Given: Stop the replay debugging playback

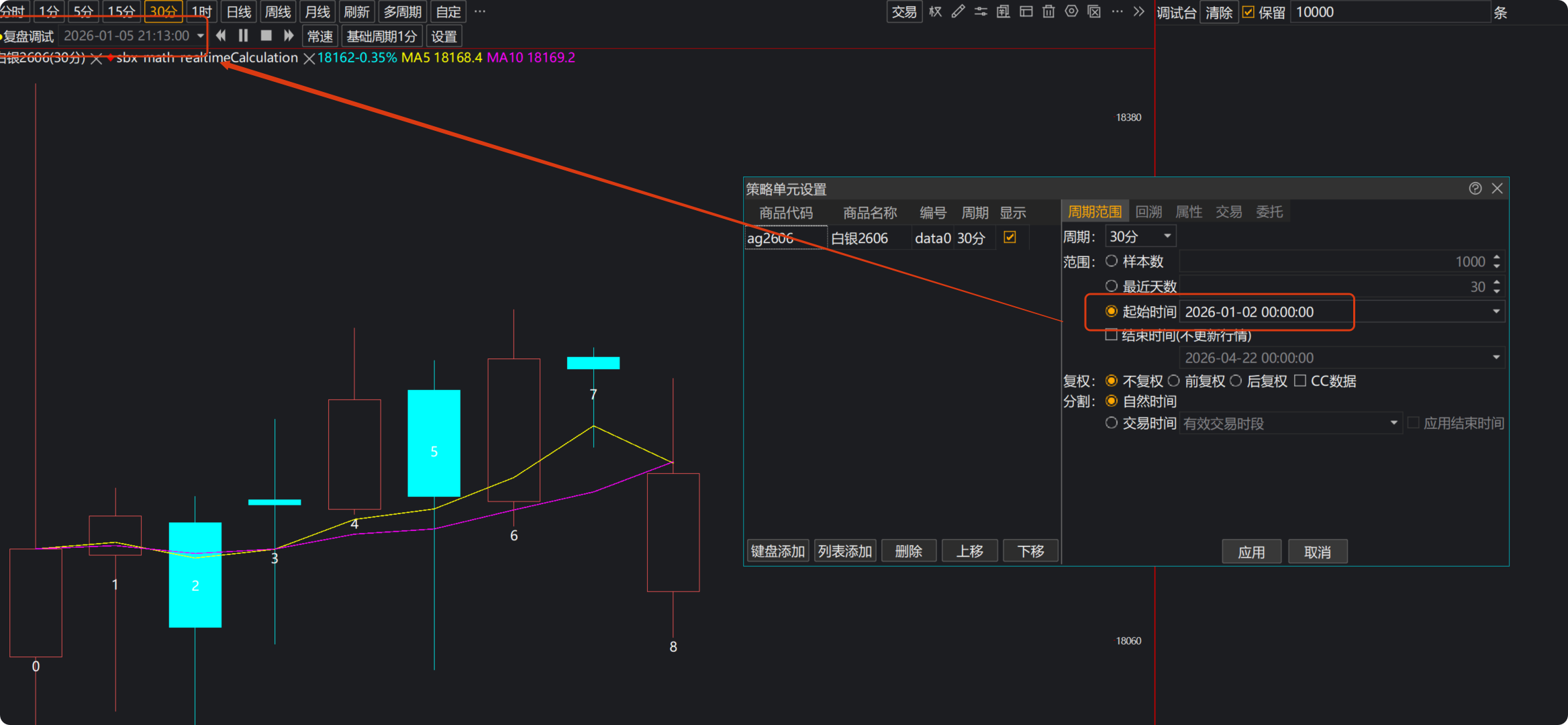Looking at the screenshot, I should click(266, 36).
